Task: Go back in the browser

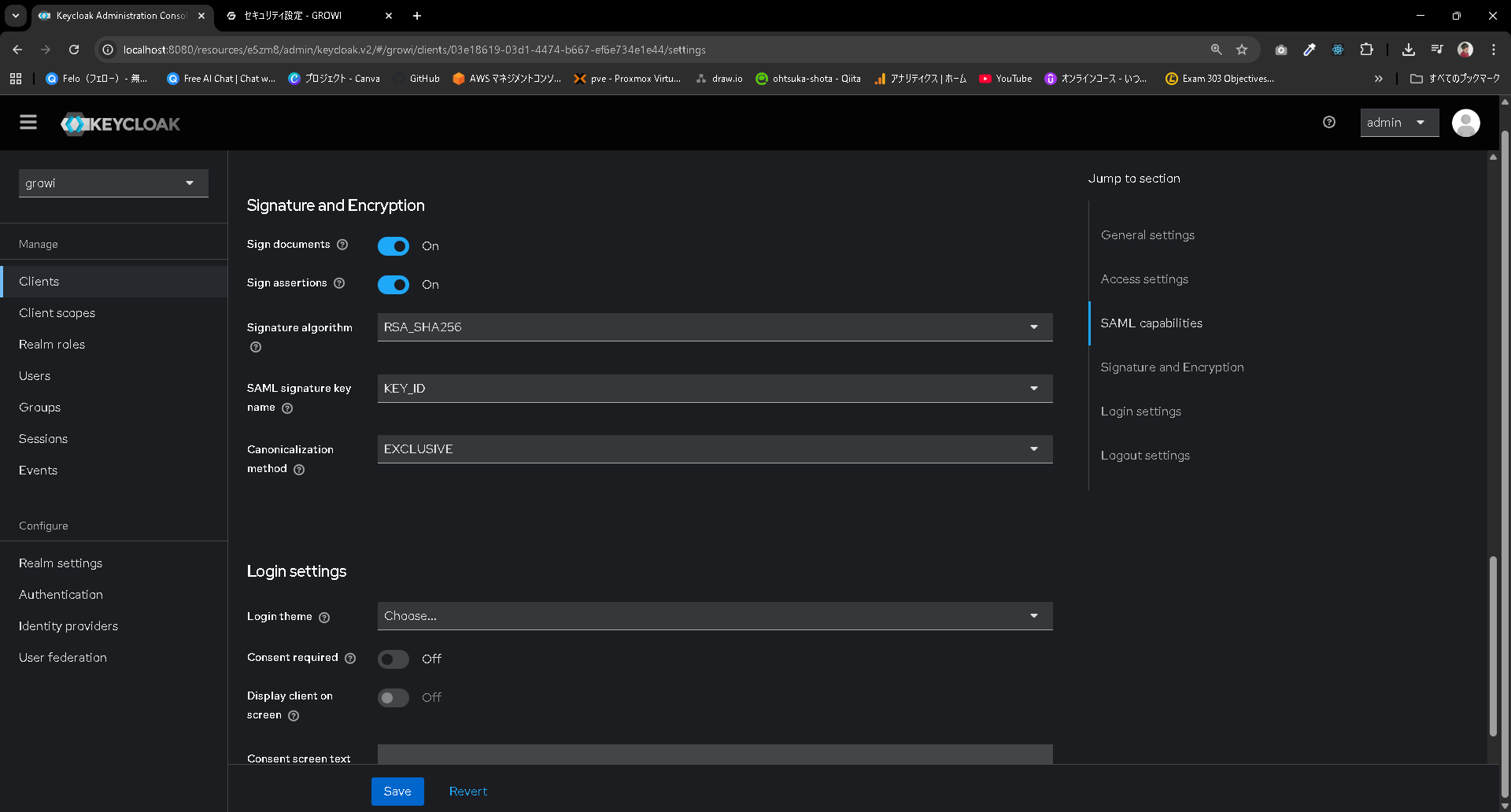Action: [x=17, y=50]
